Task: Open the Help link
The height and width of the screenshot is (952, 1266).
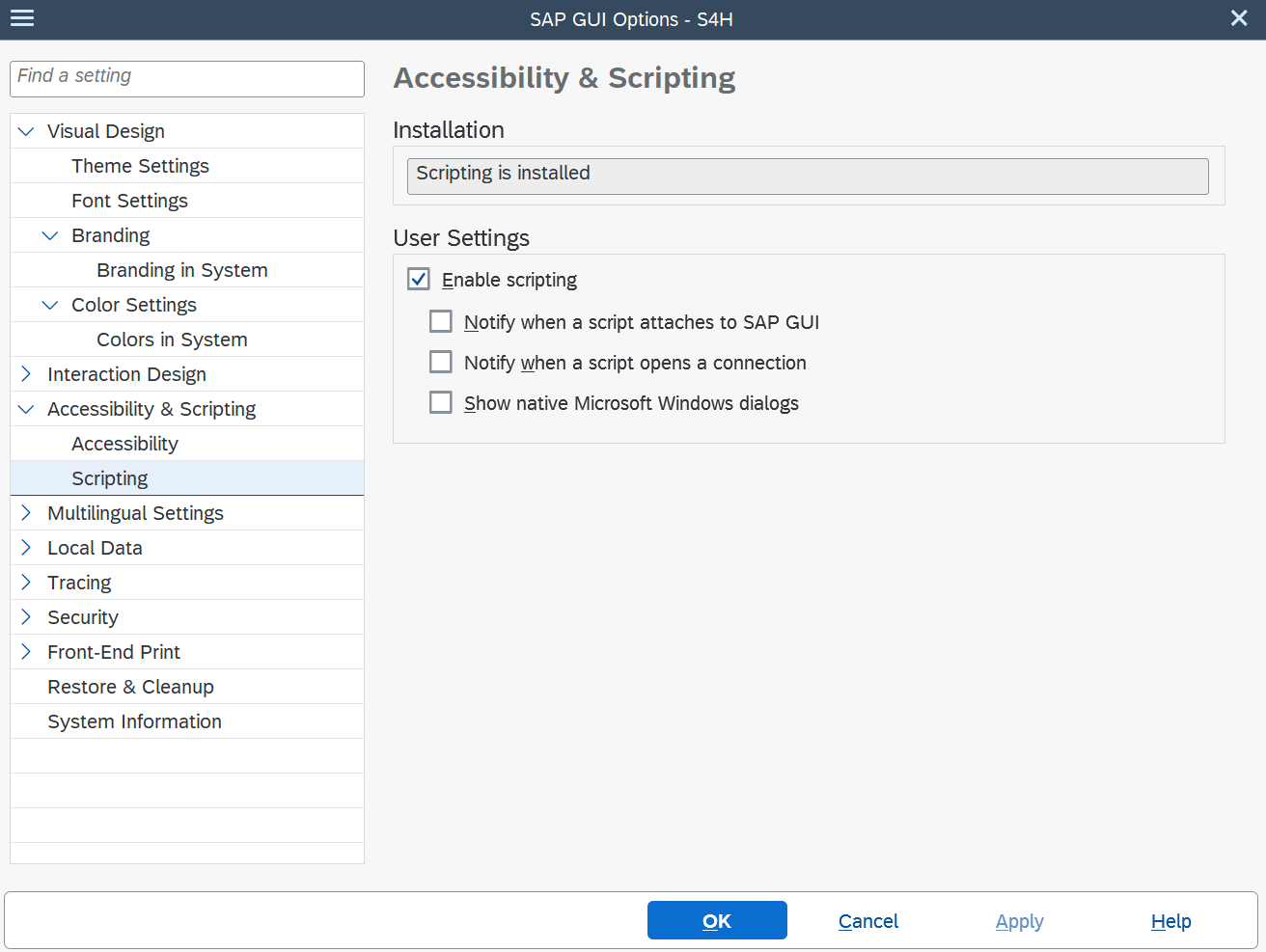Action: pyautogui.click(x=1170, y=921)
